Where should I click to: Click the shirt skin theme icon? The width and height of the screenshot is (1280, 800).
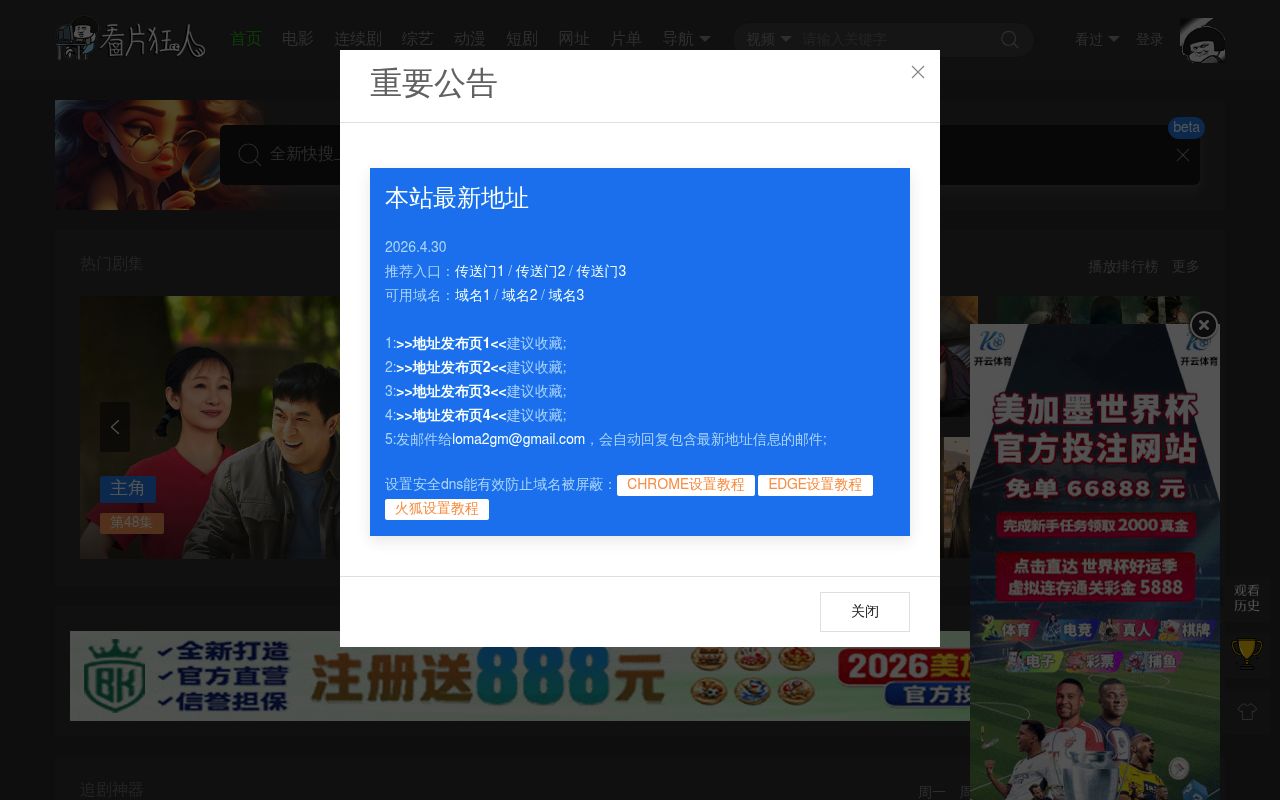tap(1247, 712)
